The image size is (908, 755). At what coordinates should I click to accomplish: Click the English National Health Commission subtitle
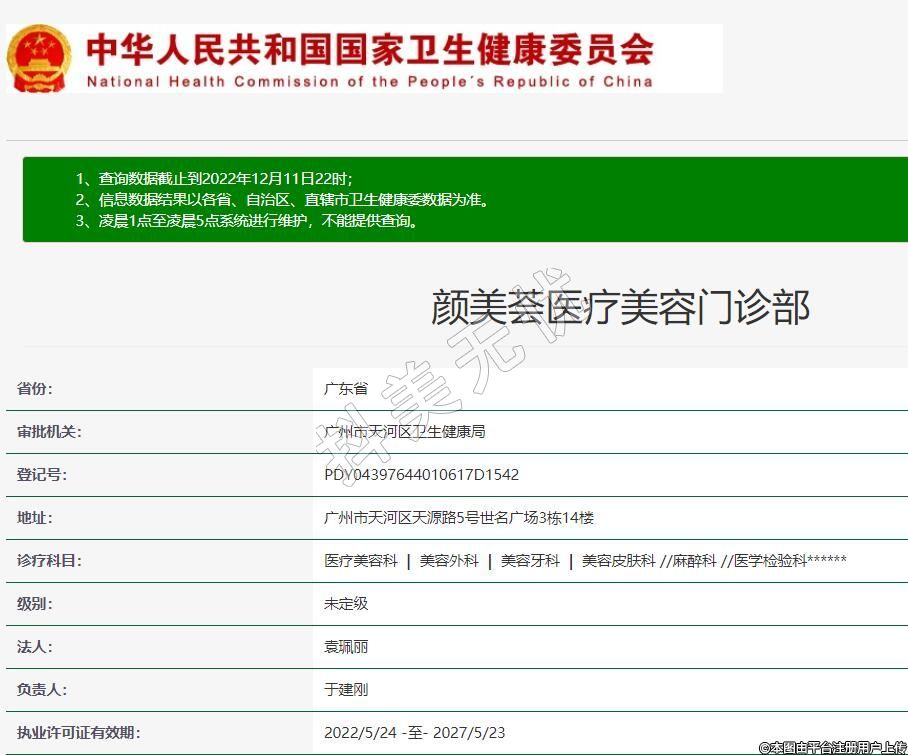click(x=369, y=82)
